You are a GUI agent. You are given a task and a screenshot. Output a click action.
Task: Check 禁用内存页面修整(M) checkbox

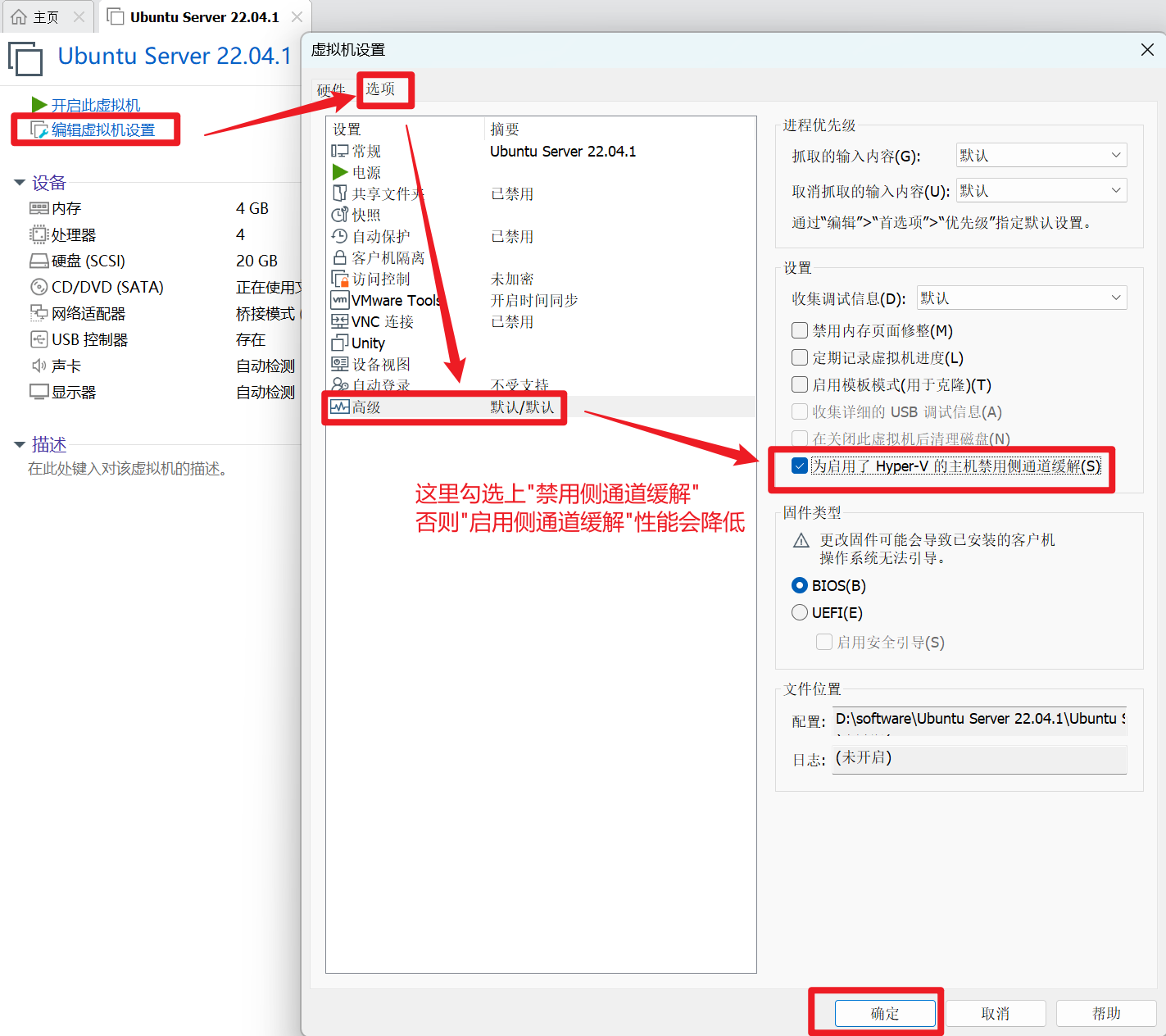[x=800, y=330]
